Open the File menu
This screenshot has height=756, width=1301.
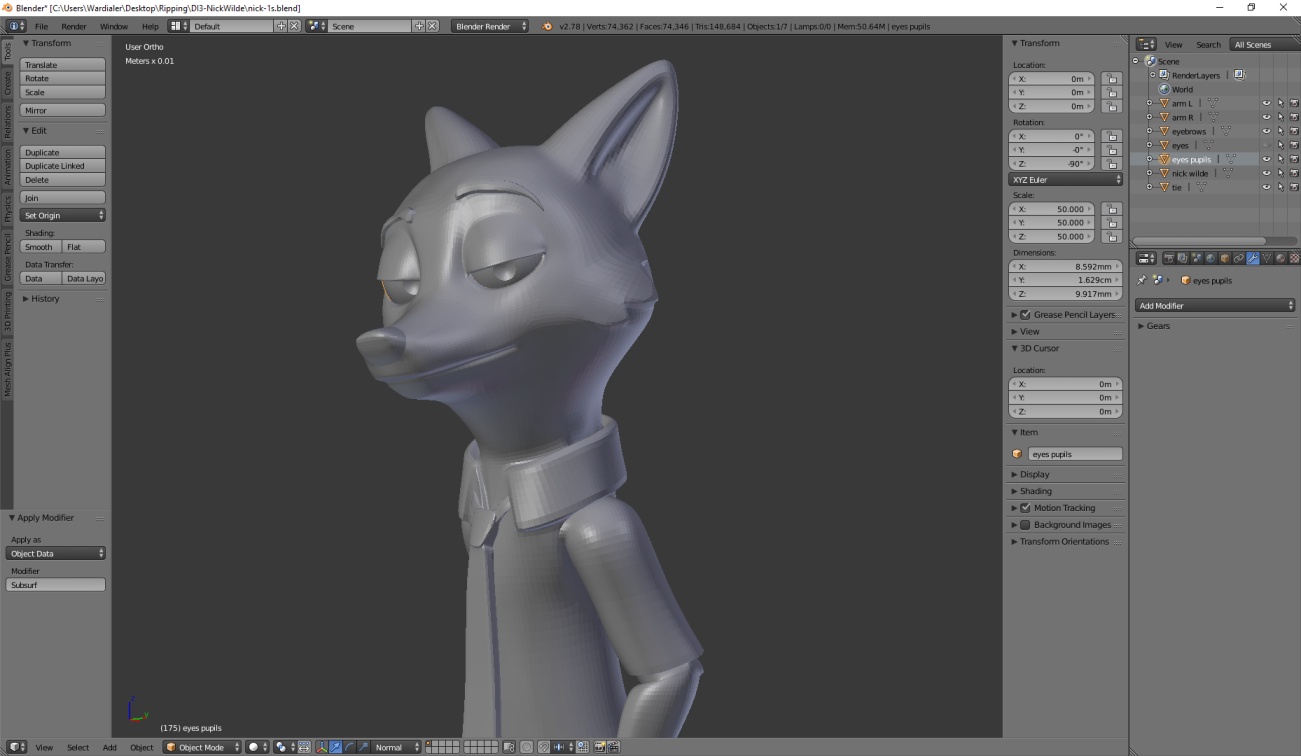(x=41, y=26)
